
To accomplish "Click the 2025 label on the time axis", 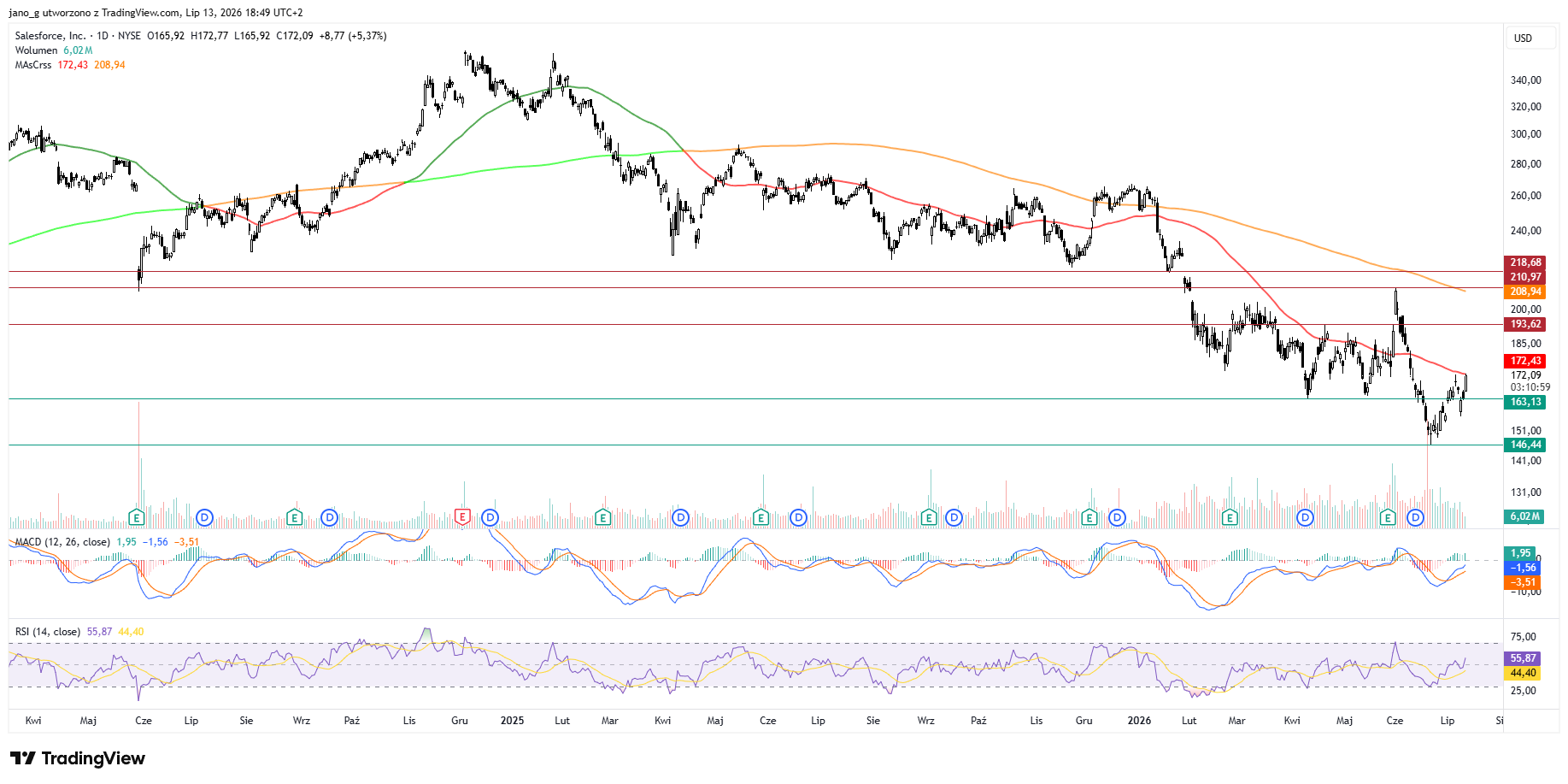I will click(512, 721).
